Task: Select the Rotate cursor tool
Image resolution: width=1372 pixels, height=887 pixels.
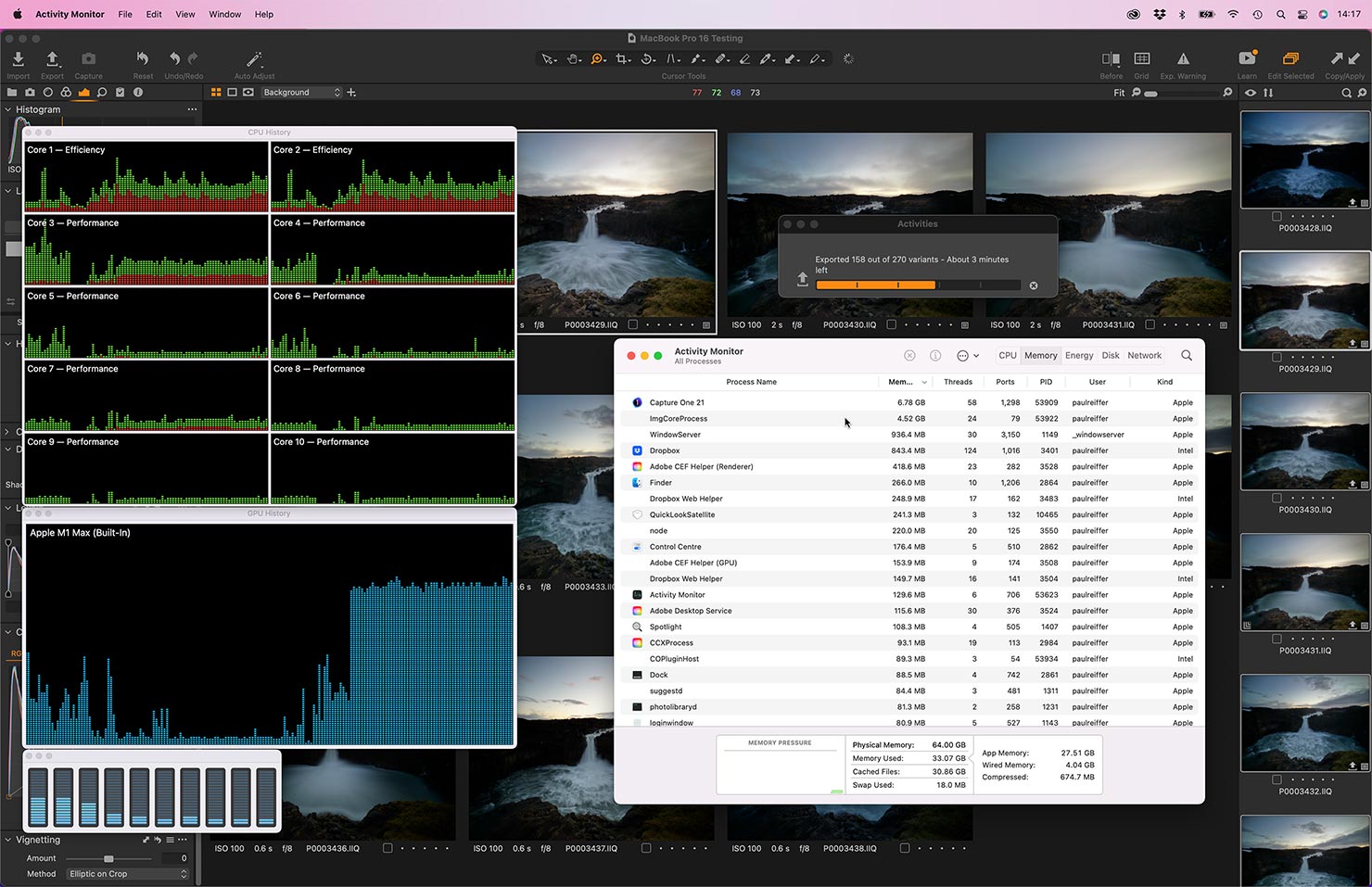Action: pos(648,59)
